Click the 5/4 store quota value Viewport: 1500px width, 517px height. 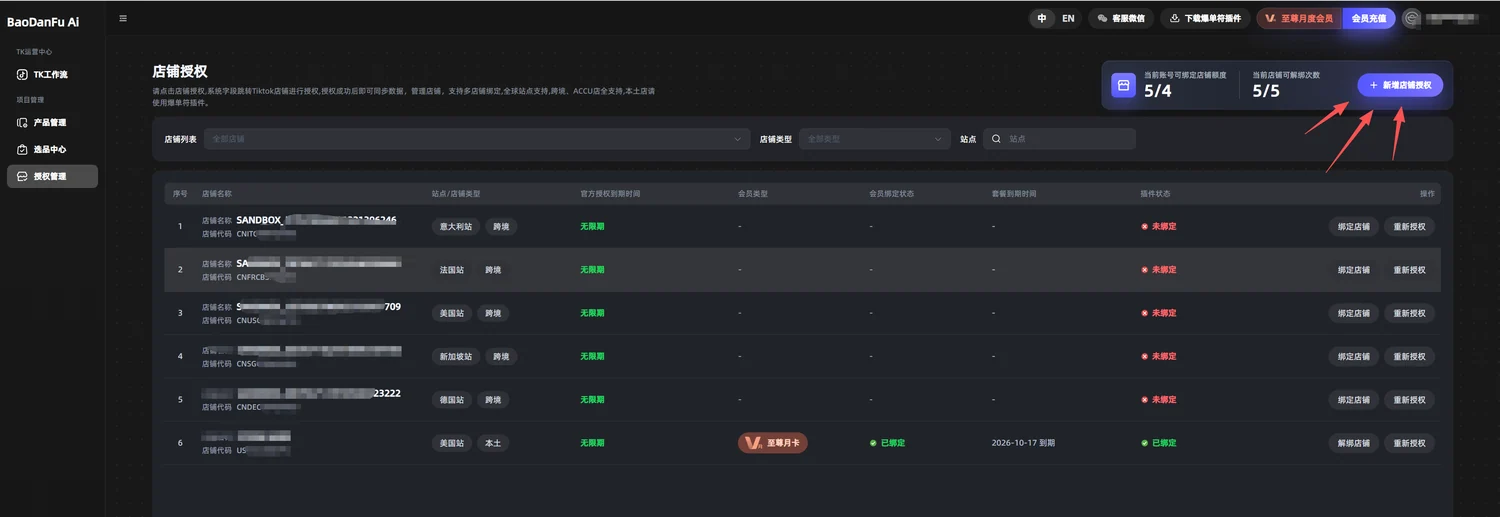click(x=1158, y=91)
